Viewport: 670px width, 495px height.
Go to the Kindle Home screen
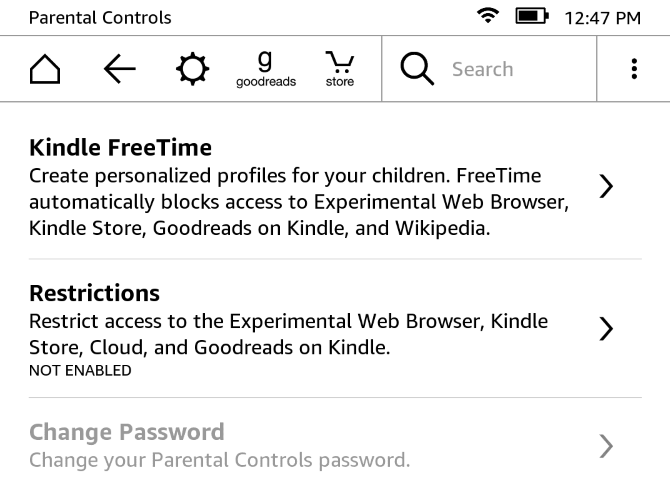click(x=45, y=69)
